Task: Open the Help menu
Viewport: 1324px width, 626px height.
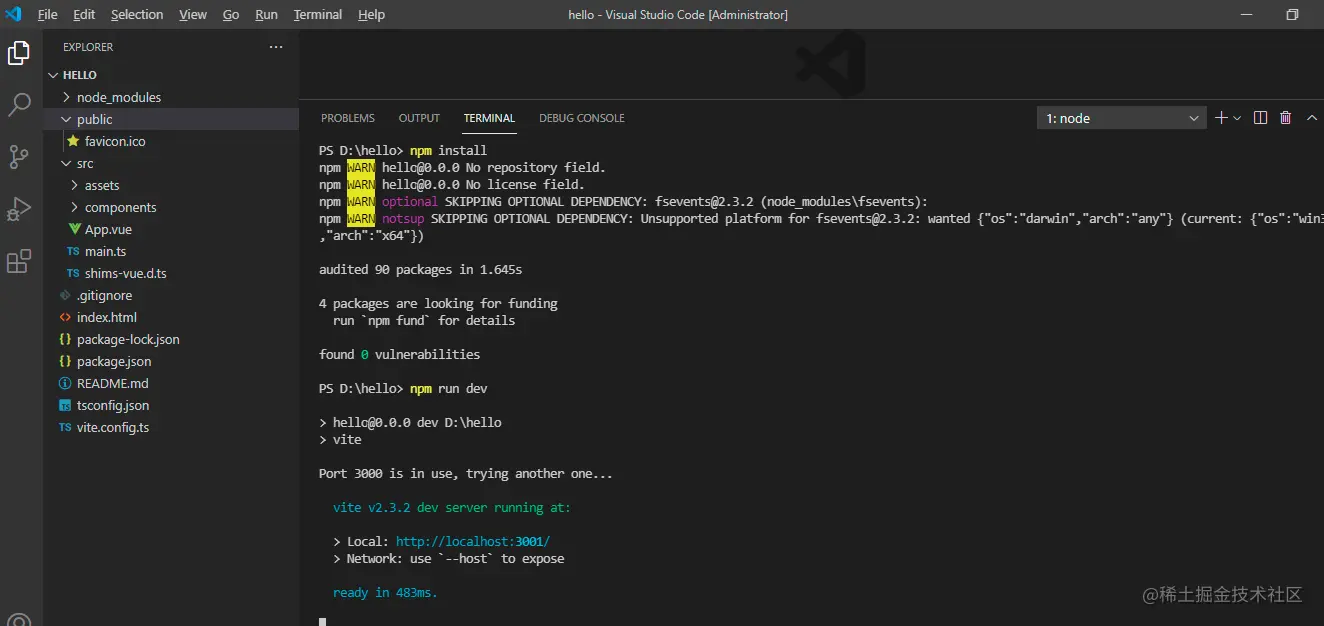Action: 371,14
